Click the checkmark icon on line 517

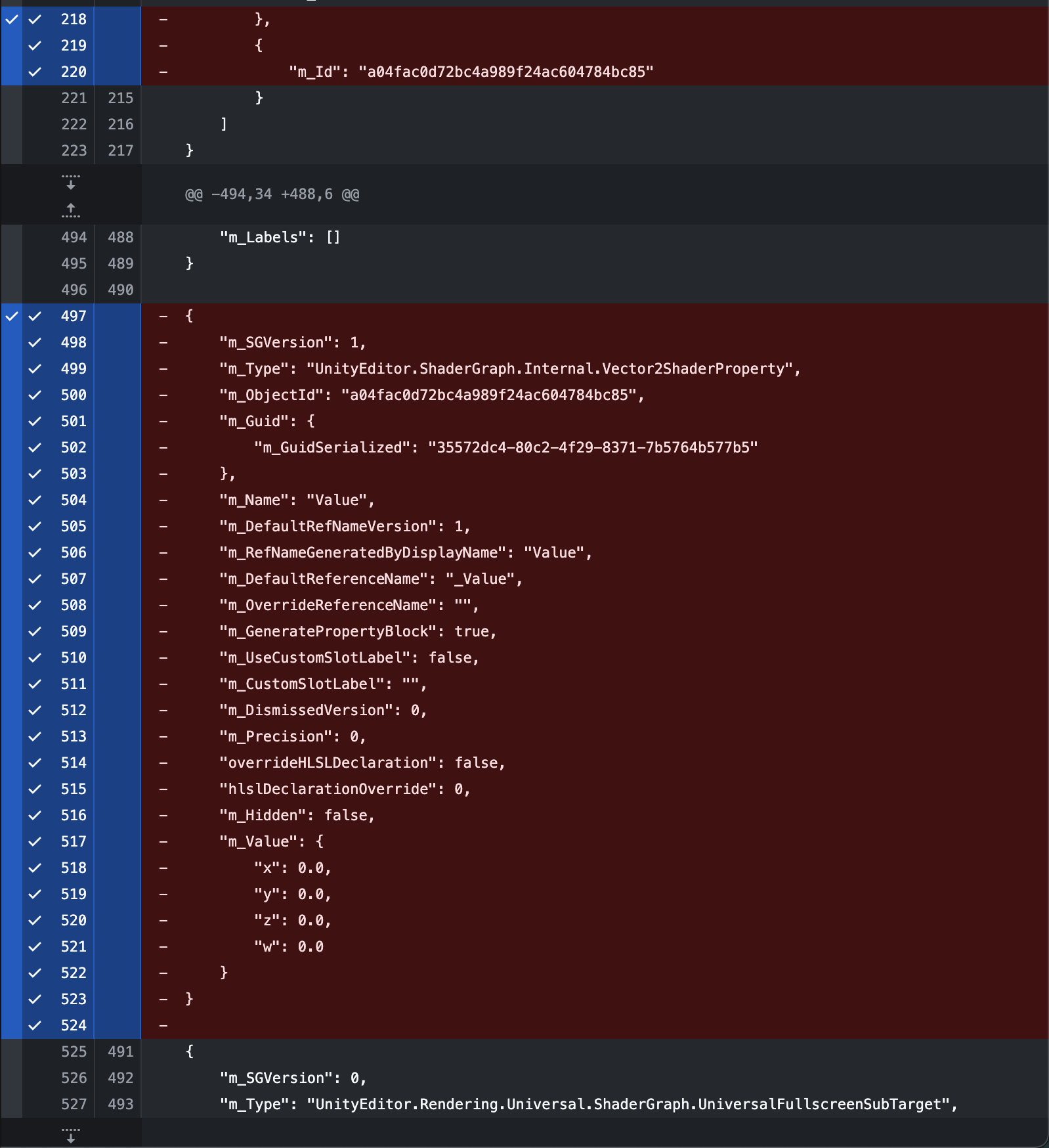point(35,841)
